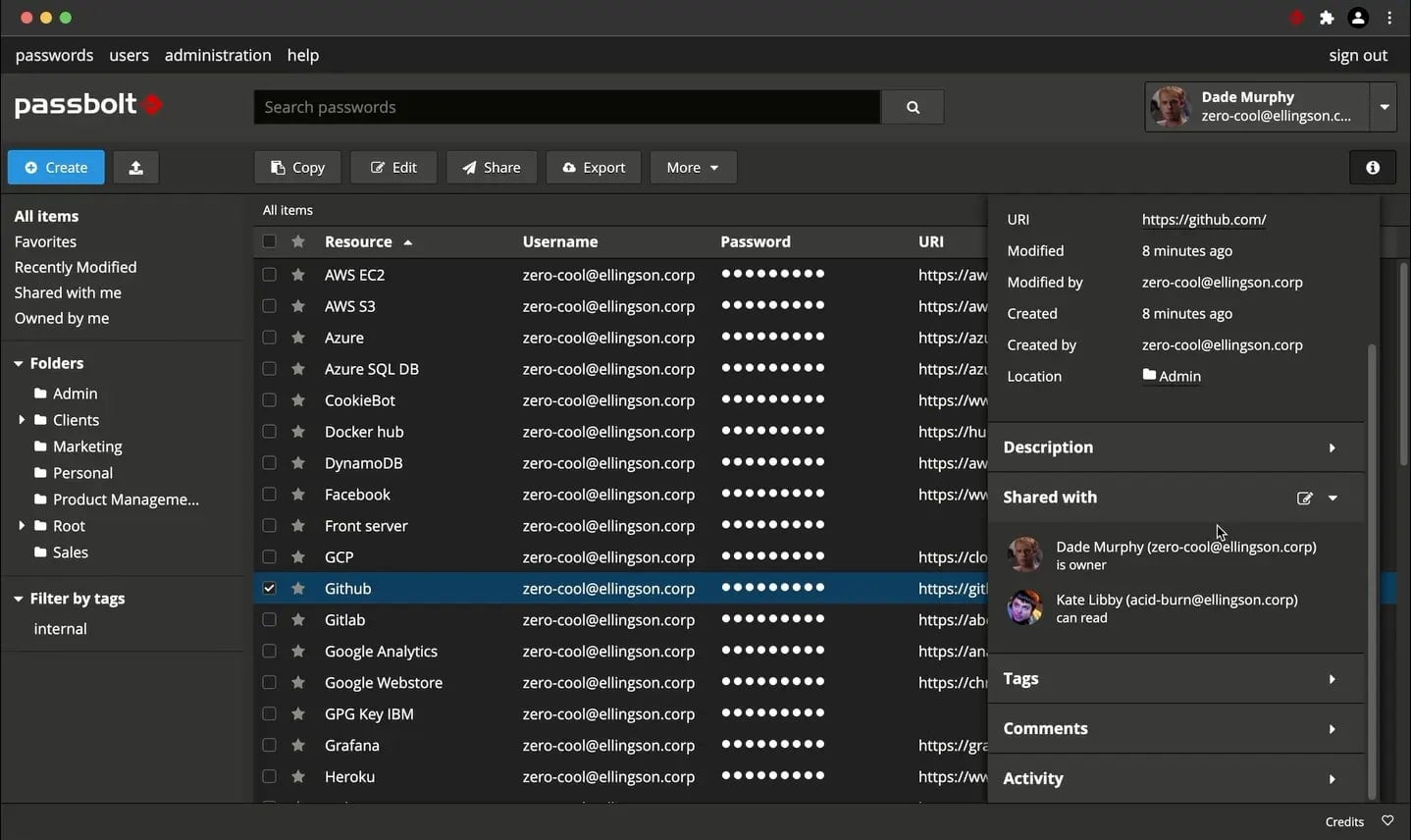Open browser three-dot menu

tap(1389, 18)
